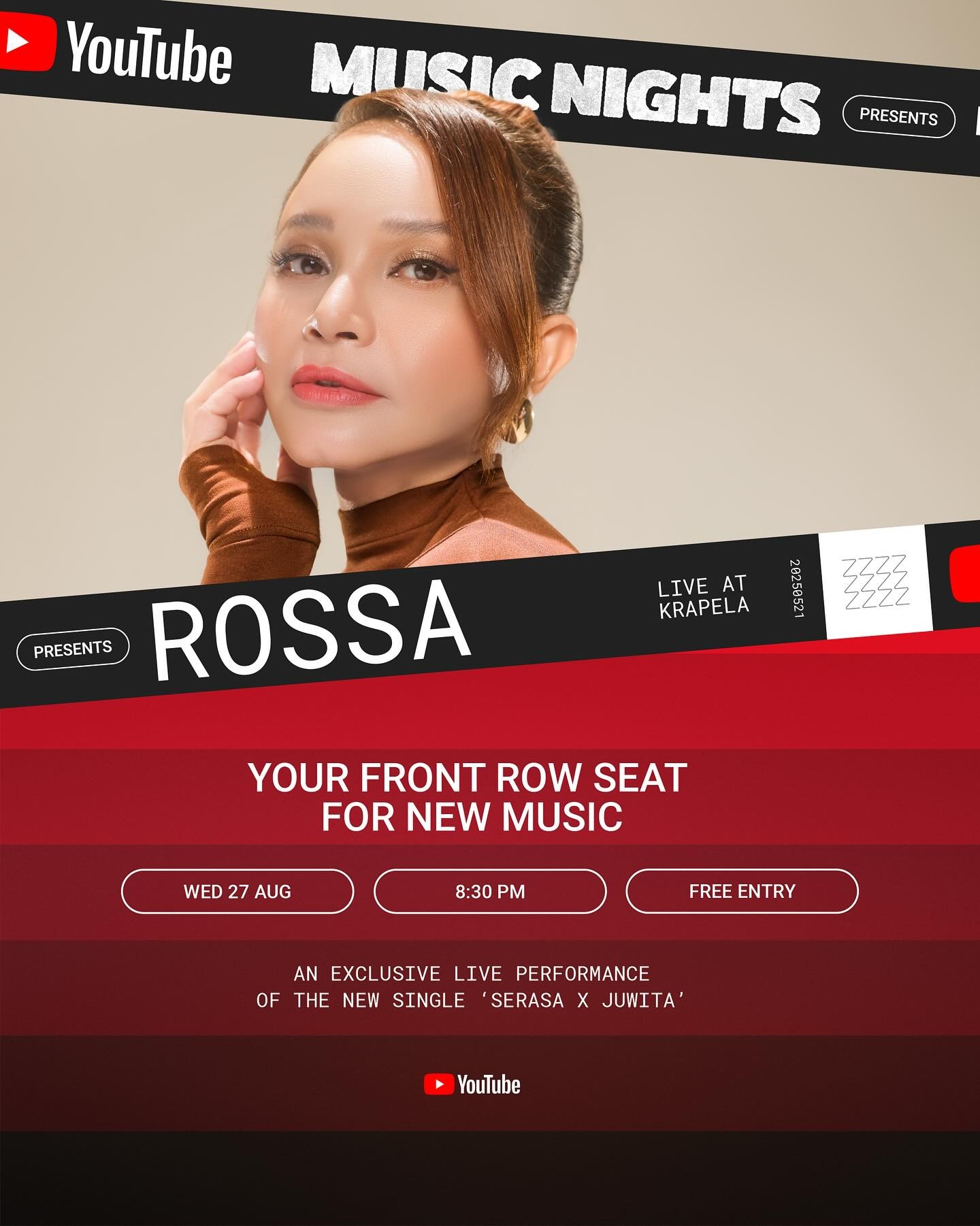Viewport: 980px width, 1226px height.
Task: Select the PRESENTS pill next to ROSSA
Action: pyautogui.click(x=73, y=649)
